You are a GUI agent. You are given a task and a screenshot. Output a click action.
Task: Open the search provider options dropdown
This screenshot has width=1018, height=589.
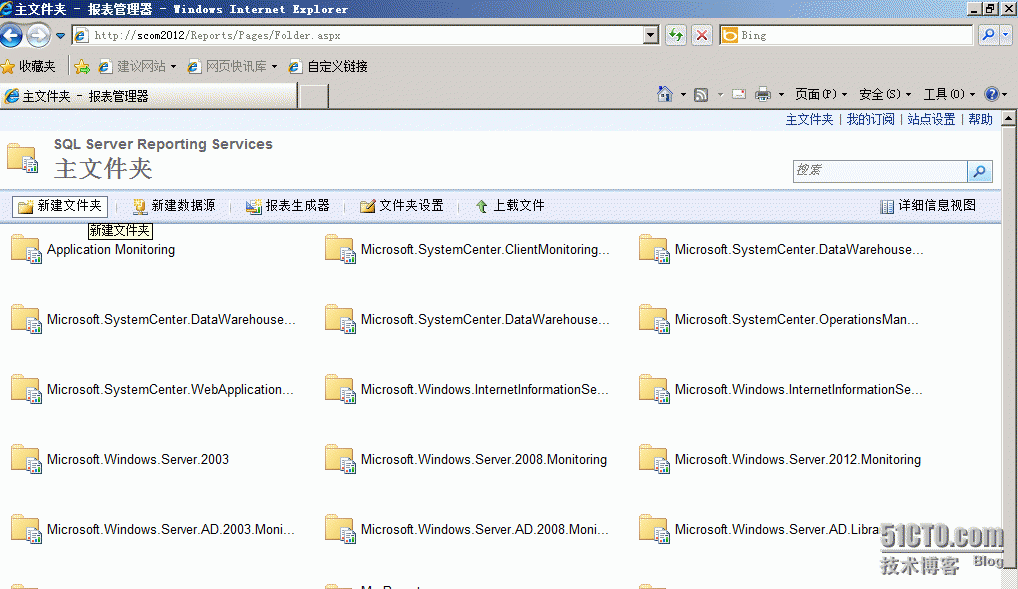[x=1005, y=35]
